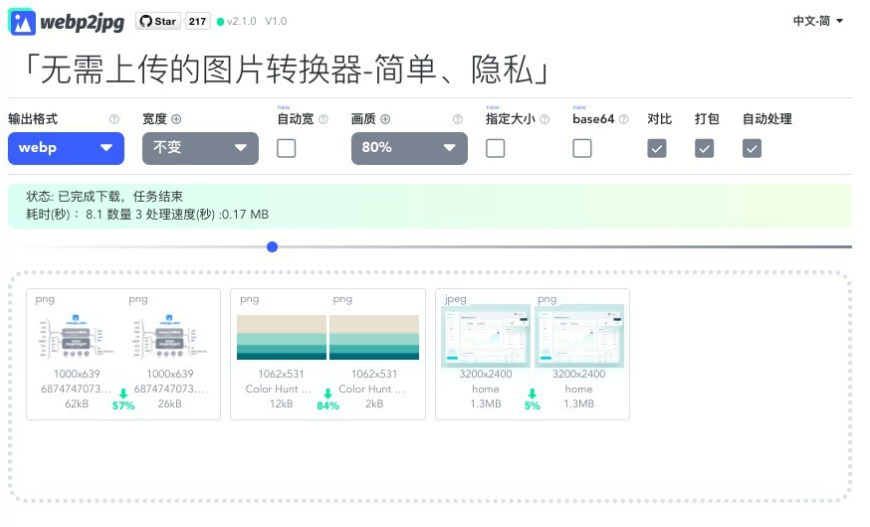
Task: Click the webp2jpg logo icon
Action: point(22,22)
